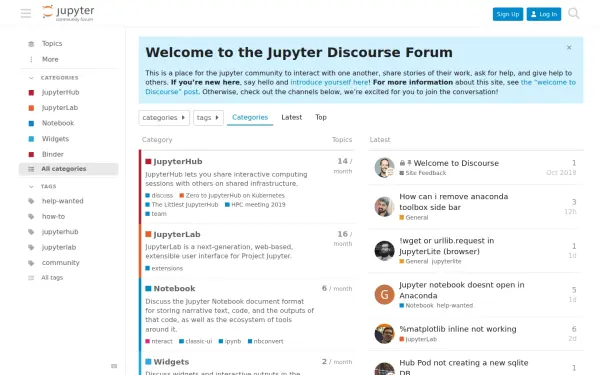Collapse the Tags sidebar section
The height and width of the screenshot is (375, 600).
48,186
